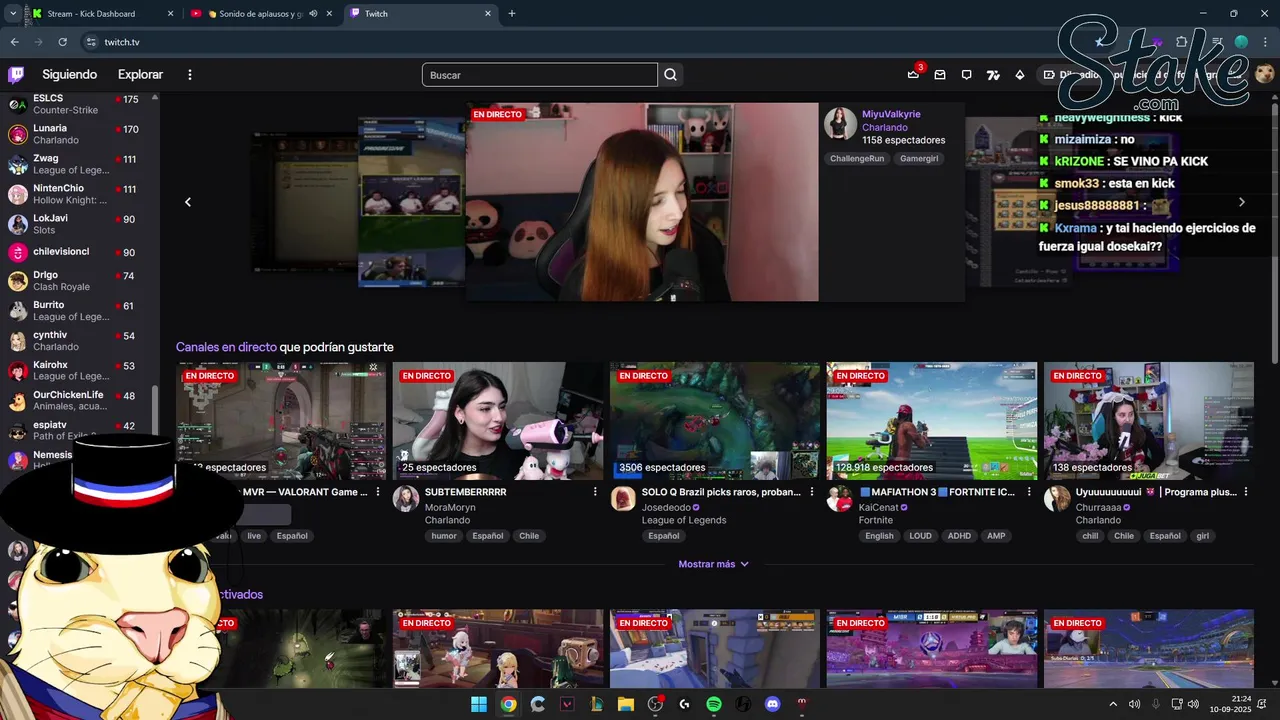This screenshot has height=720, width=1280.
Task: Click the Windows Start button
Action: point(479,704)
